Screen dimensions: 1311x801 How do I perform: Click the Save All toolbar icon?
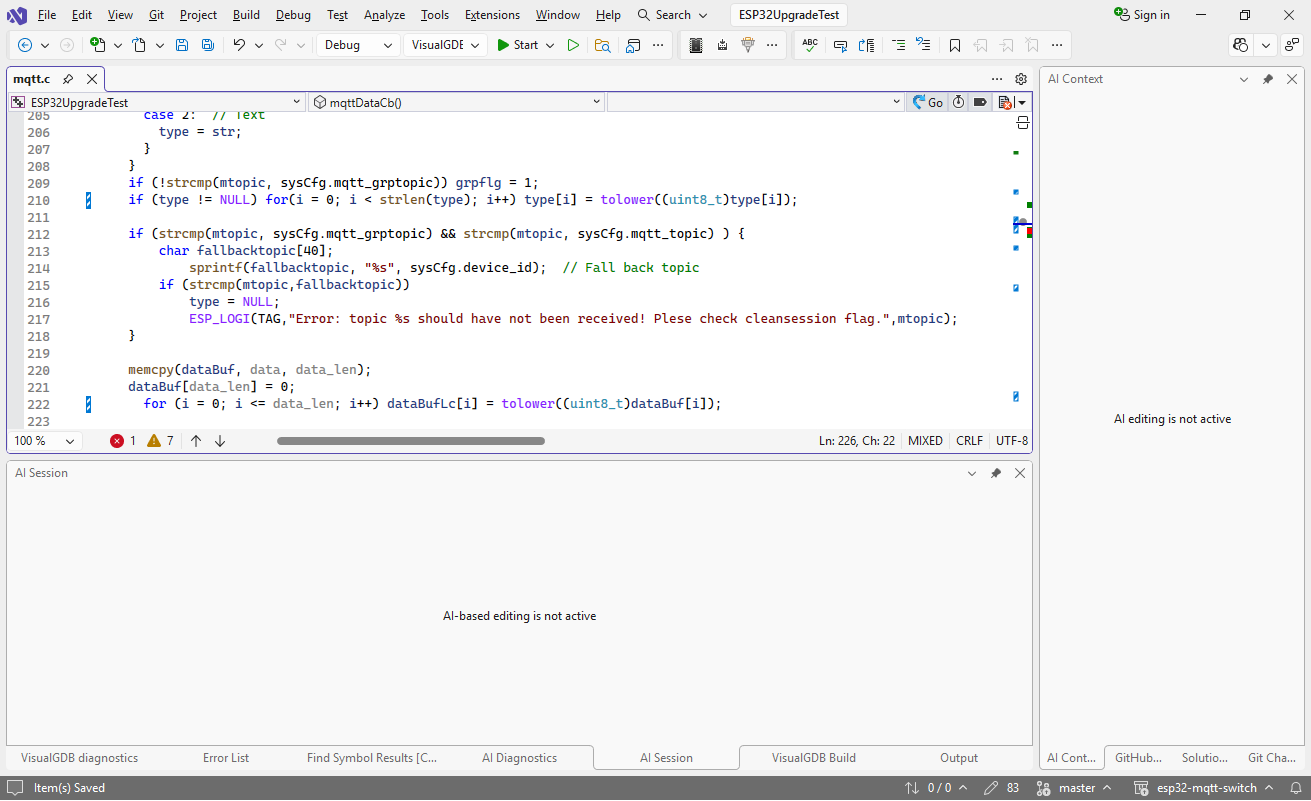coord(207,45)
